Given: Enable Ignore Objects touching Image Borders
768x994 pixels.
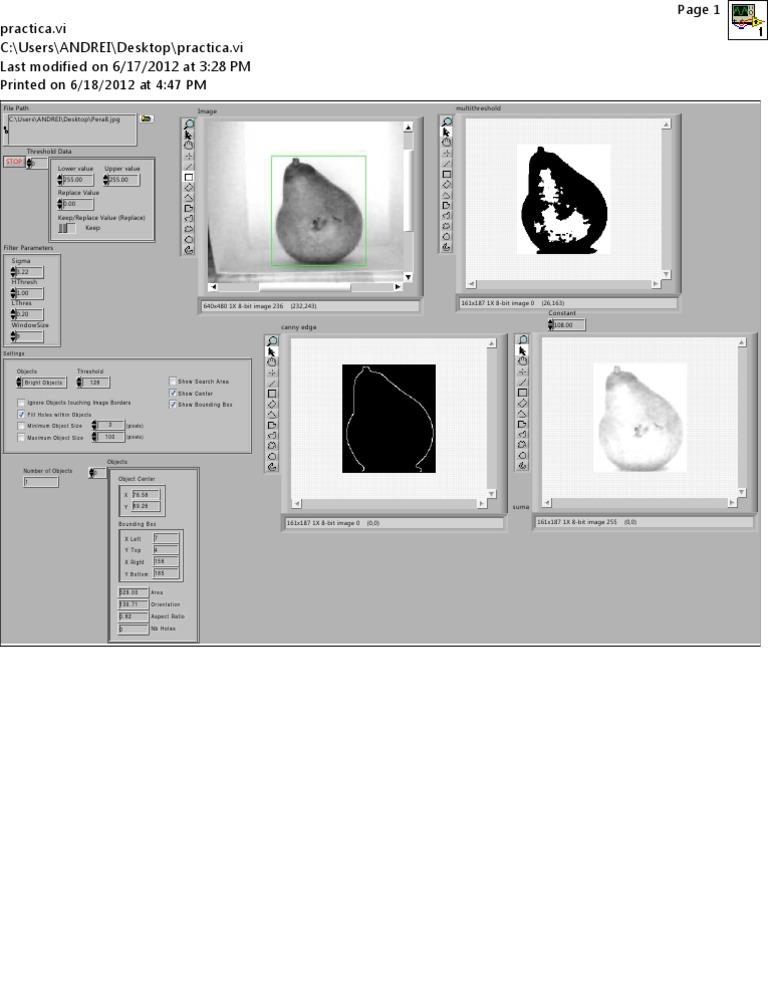Looking at the screenshot, I should 22,403.
